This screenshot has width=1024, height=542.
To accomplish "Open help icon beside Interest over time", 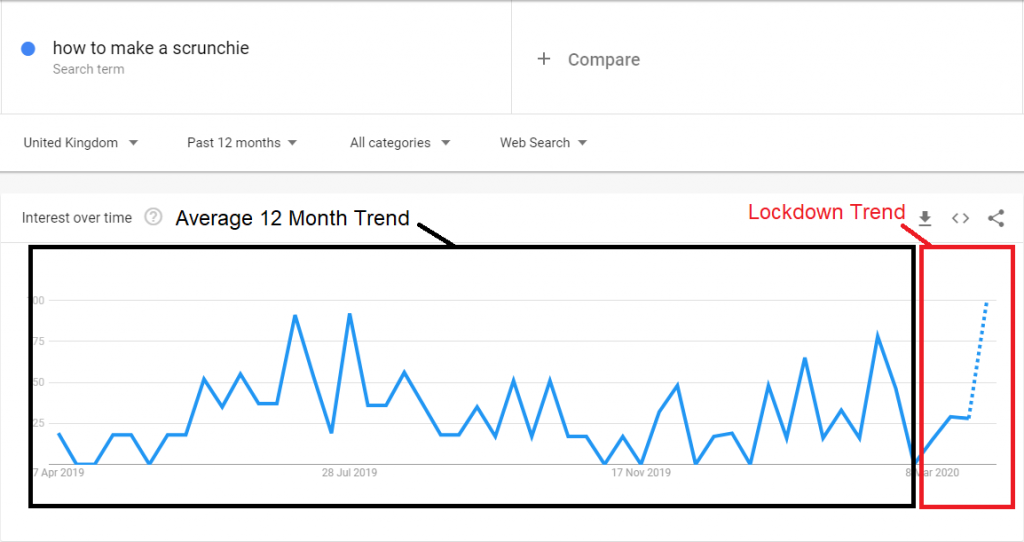I will point(153,217).
